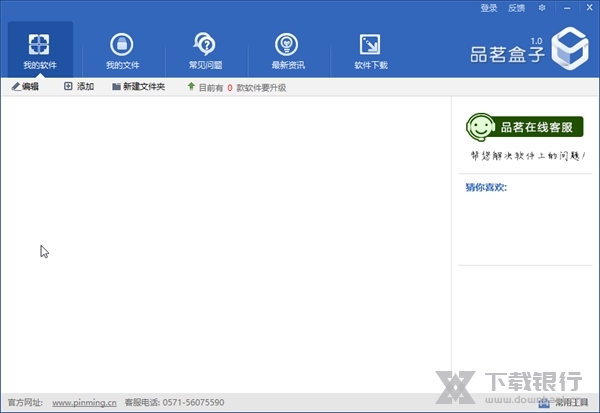The height and width of the screenshot is (413, 600).
Task: Close the 品茗盒子 window
Action: tap(589, 7)
